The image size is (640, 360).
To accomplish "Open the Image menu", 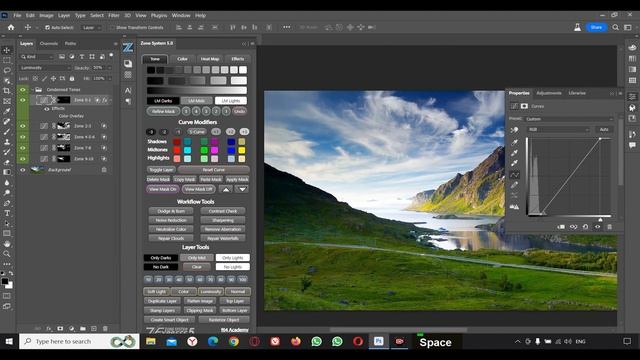I will pyautogui.click(x=46, y=16).
